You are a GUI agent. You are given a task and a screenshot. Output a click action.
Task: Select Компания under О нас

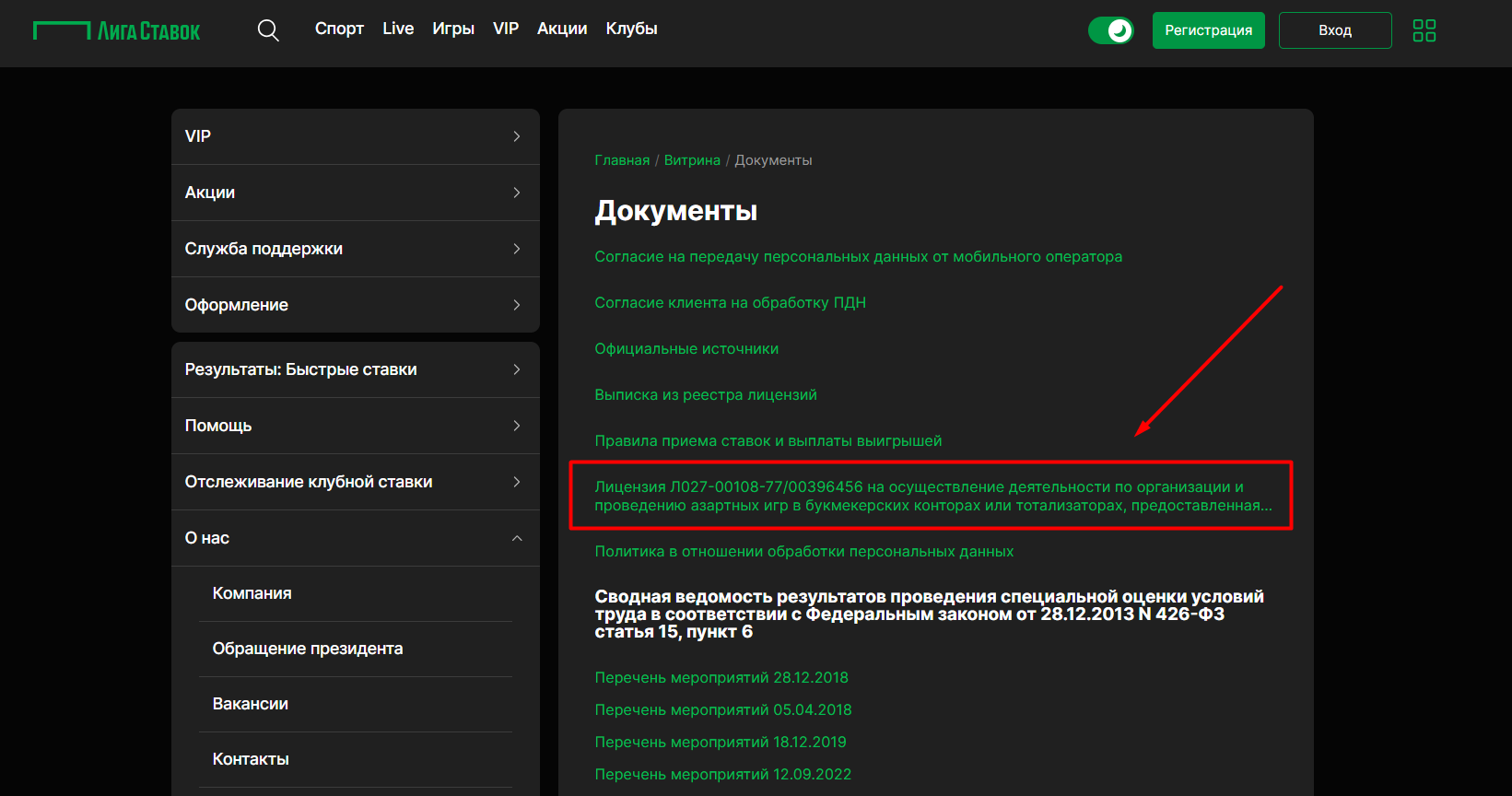252,593
